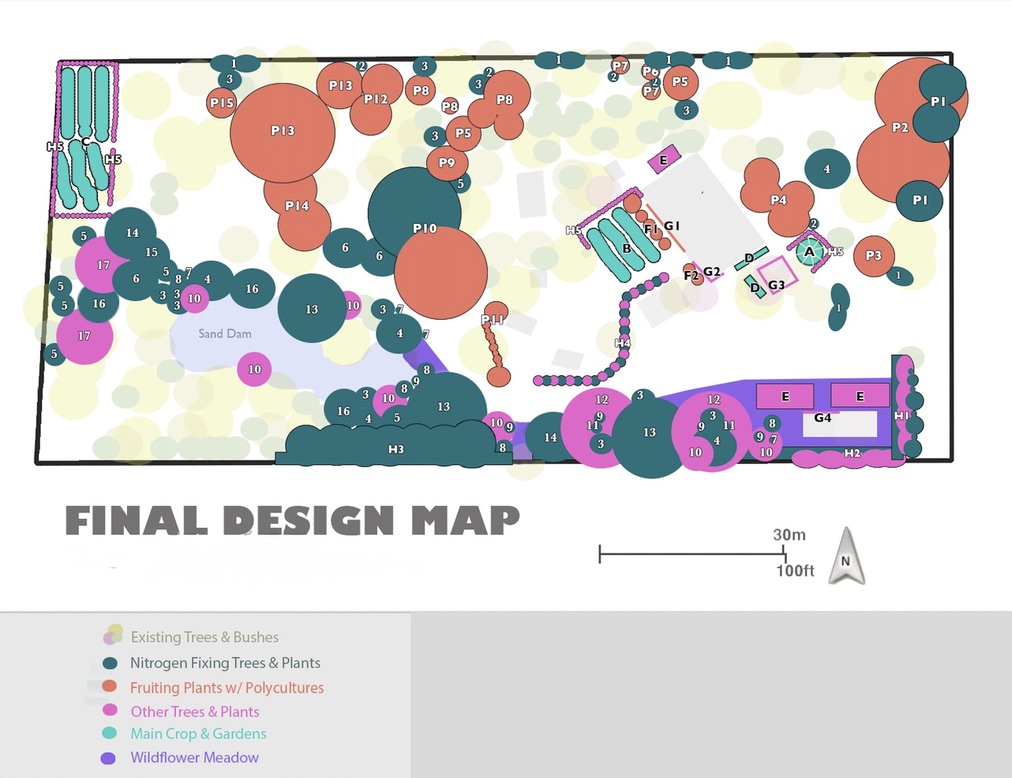Select the circular garden marked A

tap(809, 252)
